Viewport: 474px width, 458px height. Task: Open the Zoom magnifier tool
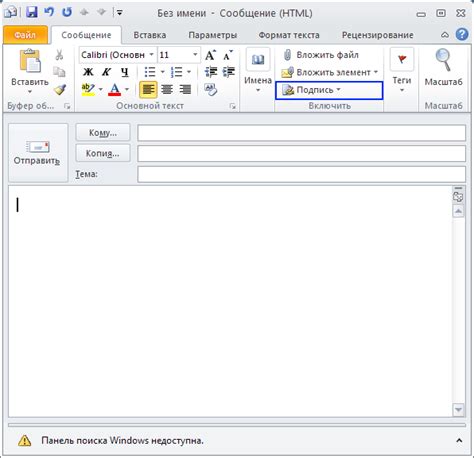click(x=443, y=67)
